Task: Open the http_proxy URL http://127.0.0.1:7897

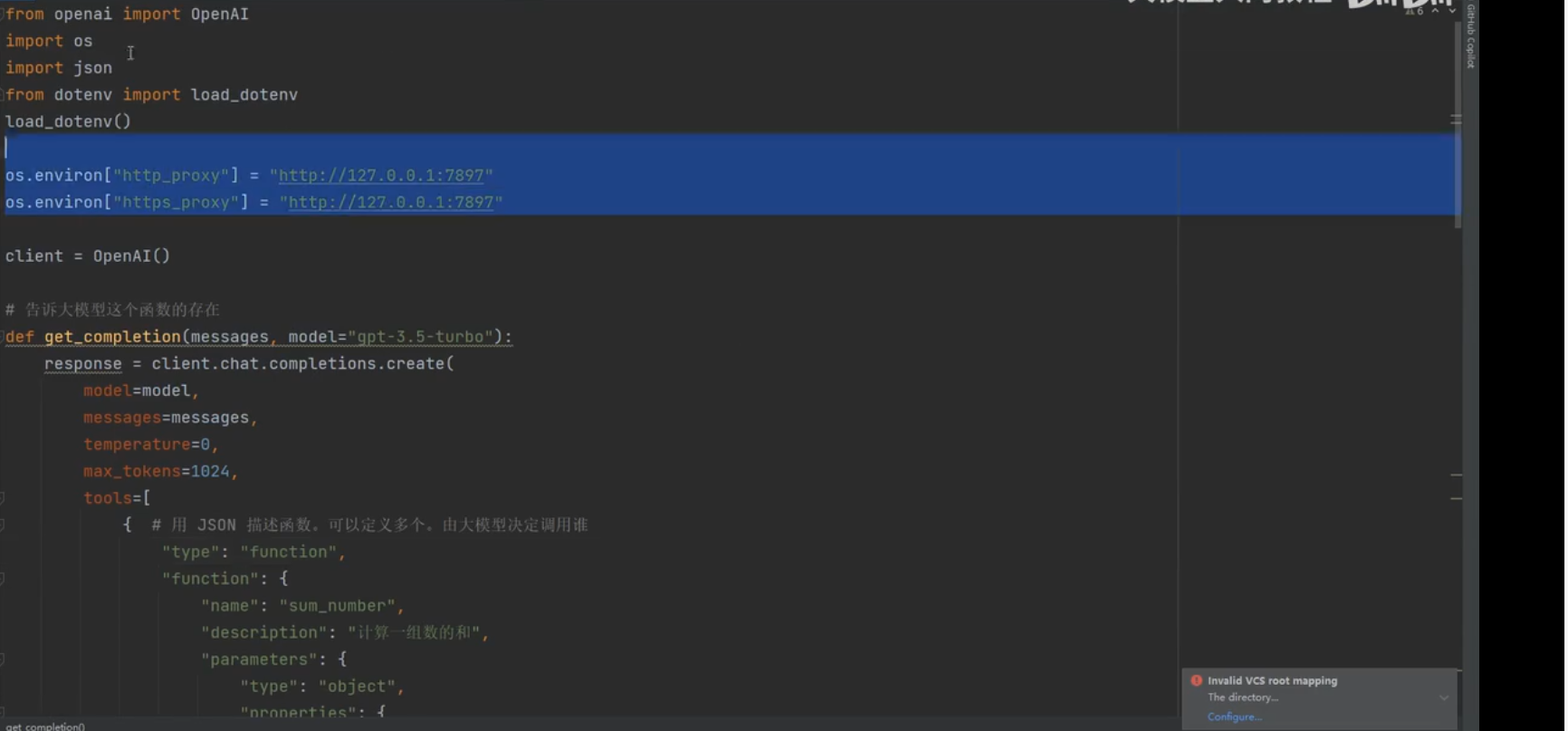Action: point(381,176)
